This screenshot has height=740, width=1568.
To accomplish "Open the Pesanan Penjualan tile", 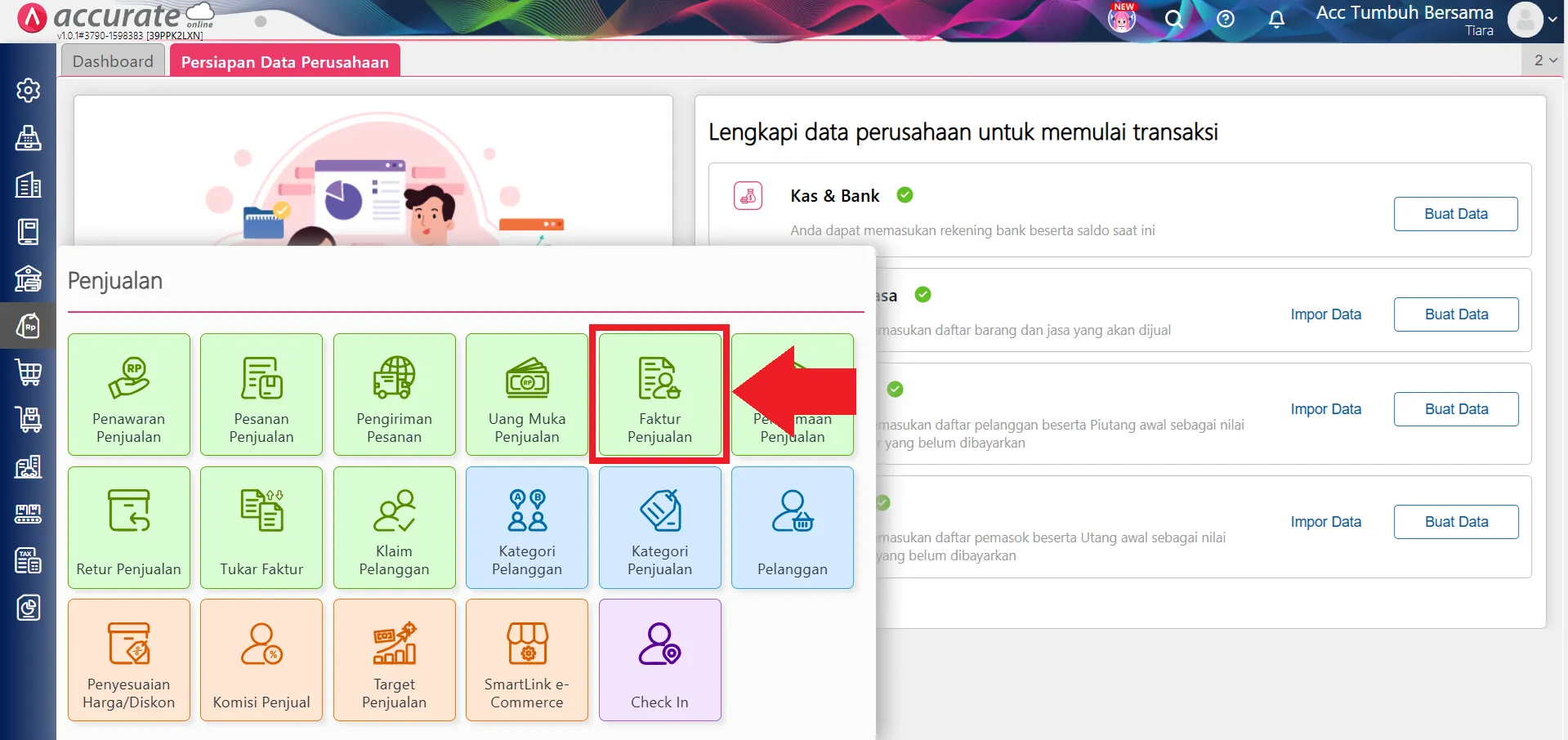I will 261,395.
